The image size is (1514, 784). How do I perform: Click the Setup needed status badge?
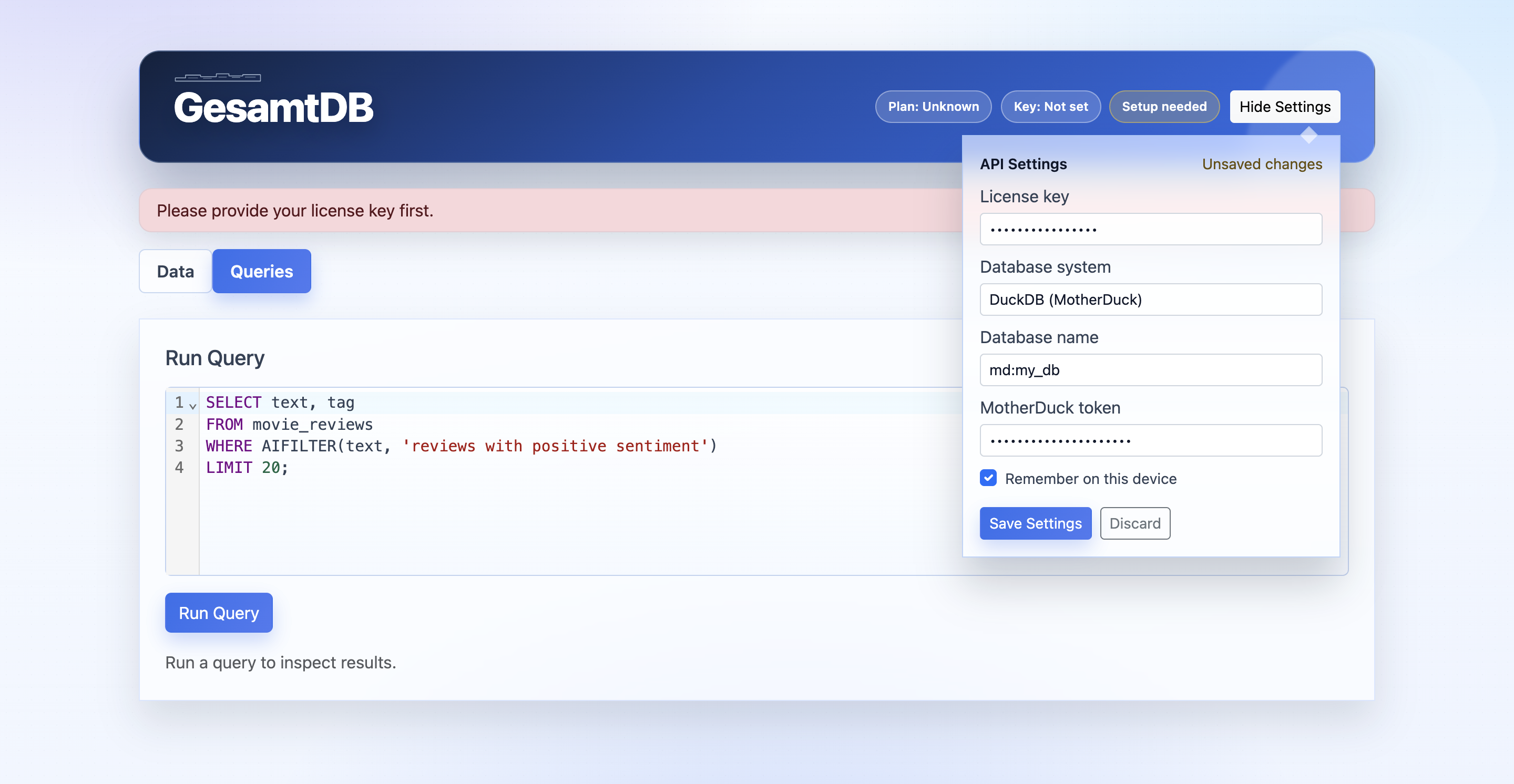1164,106
